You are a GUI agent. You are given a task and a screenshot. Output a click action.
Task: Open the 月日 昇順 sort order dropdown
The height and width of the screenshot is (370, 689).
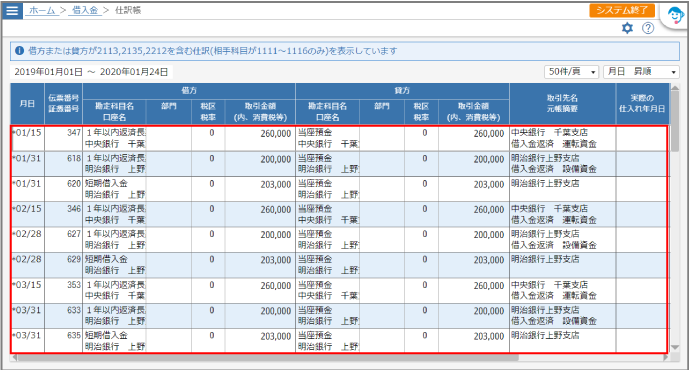coord(641,72)
